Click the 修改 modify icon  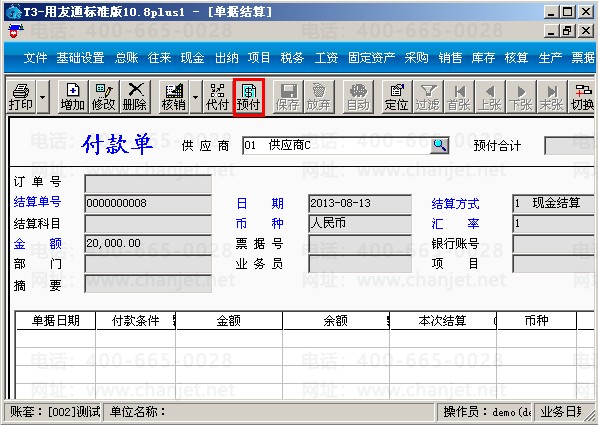[104, 97]
